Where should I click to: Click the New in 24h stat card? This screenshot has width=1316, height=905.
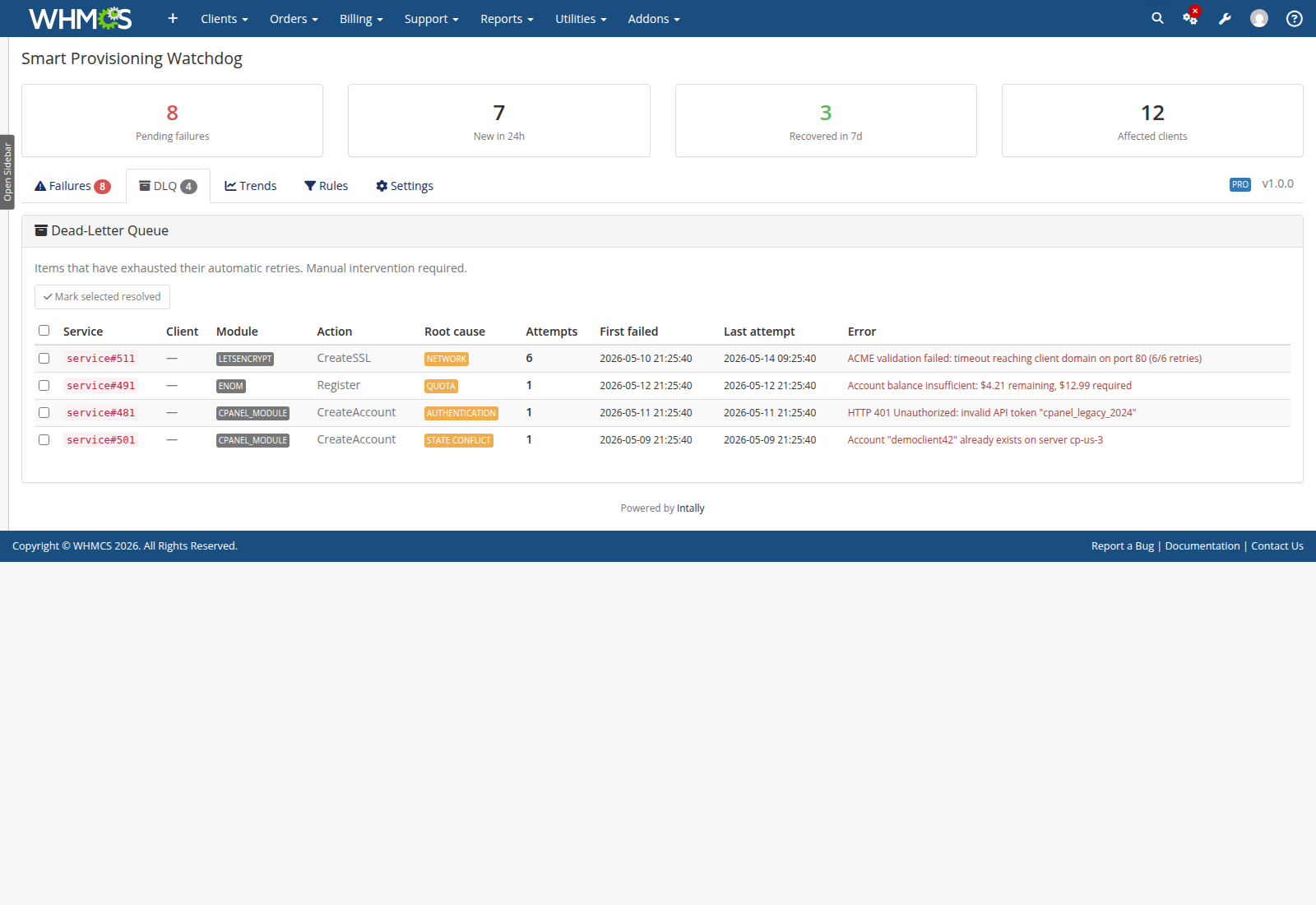(x=499, y=120)
